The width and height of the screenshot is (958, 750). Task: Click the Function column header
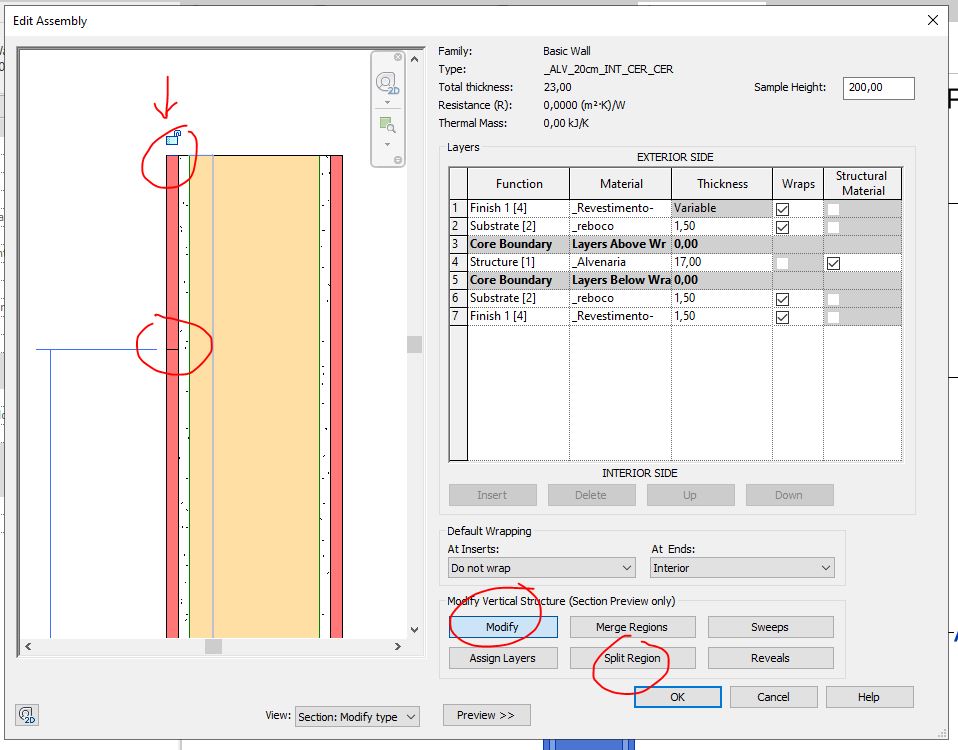point(519,184)
